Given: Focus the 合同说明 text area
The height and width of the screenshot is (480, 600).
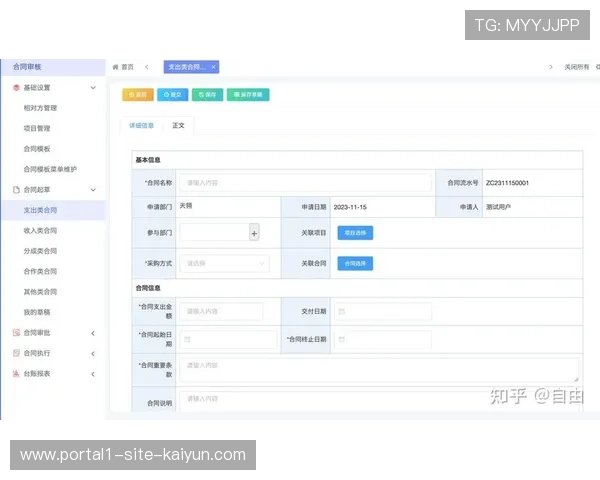Looking at the screenshot, I should coord(379,402).
